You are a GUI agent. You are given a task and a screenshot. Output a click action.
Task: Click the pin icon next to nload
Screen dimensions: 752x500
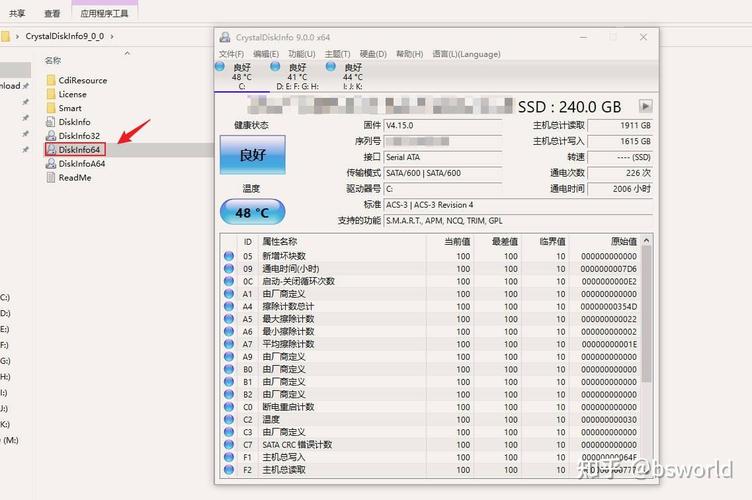point(25,86)
